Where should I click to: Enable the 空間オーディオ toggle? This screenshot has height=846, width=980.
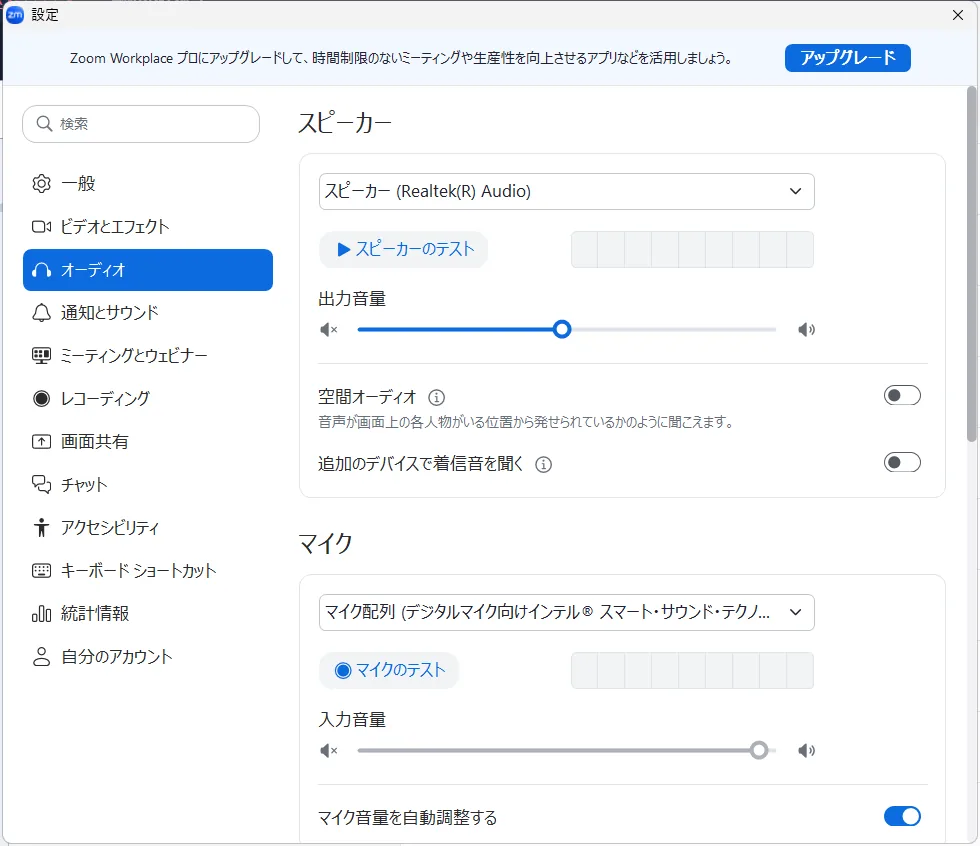pos(902,396)
